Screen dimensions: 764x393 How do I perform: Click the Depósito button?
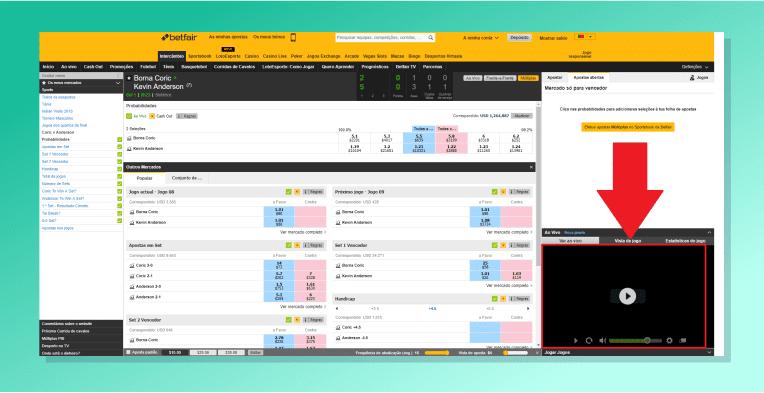click(519, 37)
